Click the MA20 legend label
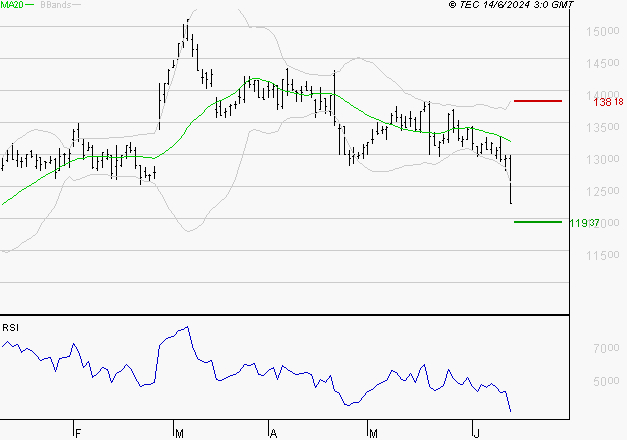Viewport: 627px width, 440px height. coord(12,5)
